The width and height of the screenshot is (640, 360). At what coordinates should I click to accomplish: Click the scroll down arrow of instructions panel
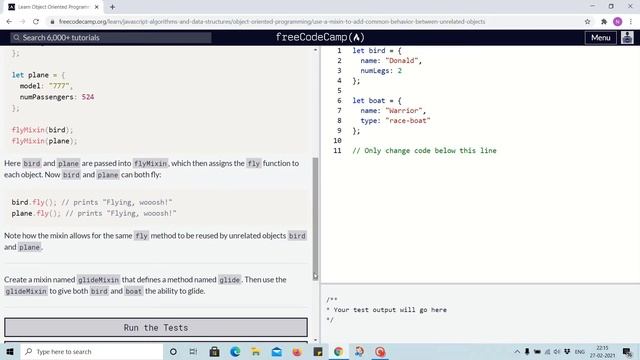[315, 340]
